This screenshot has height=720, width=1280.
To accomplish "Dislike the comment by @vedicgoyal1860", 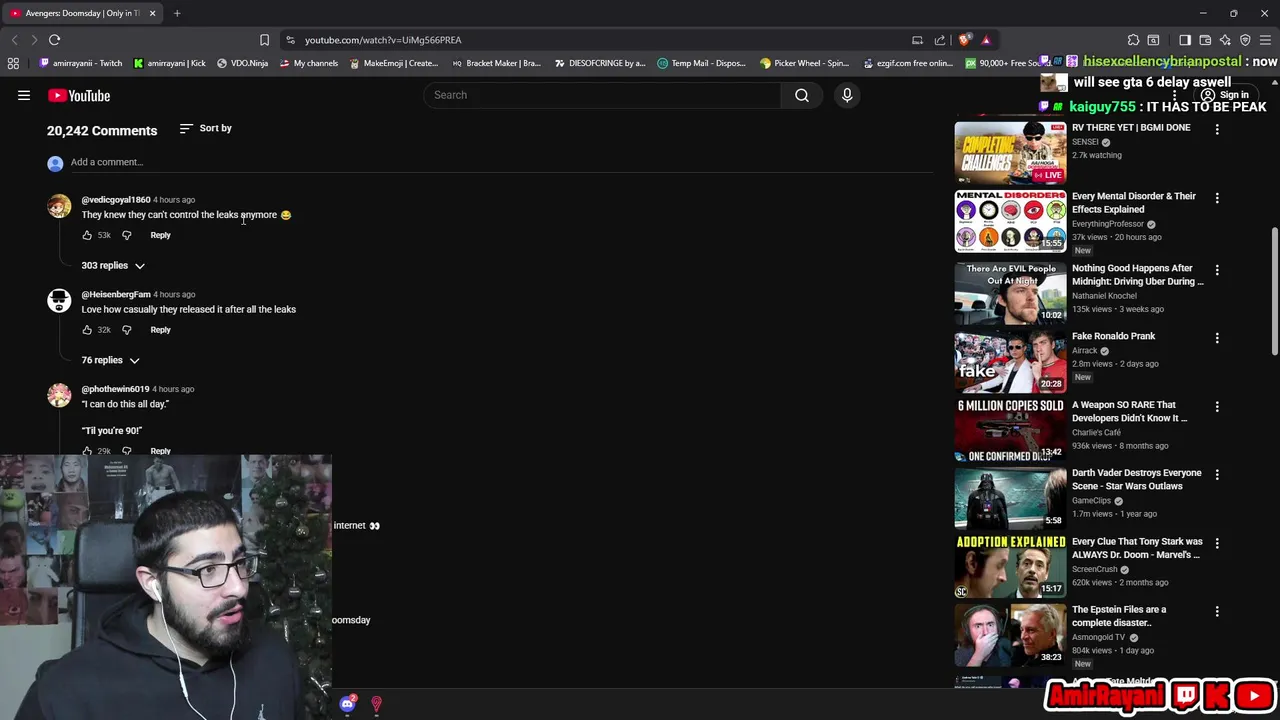I will pos(127,235).
